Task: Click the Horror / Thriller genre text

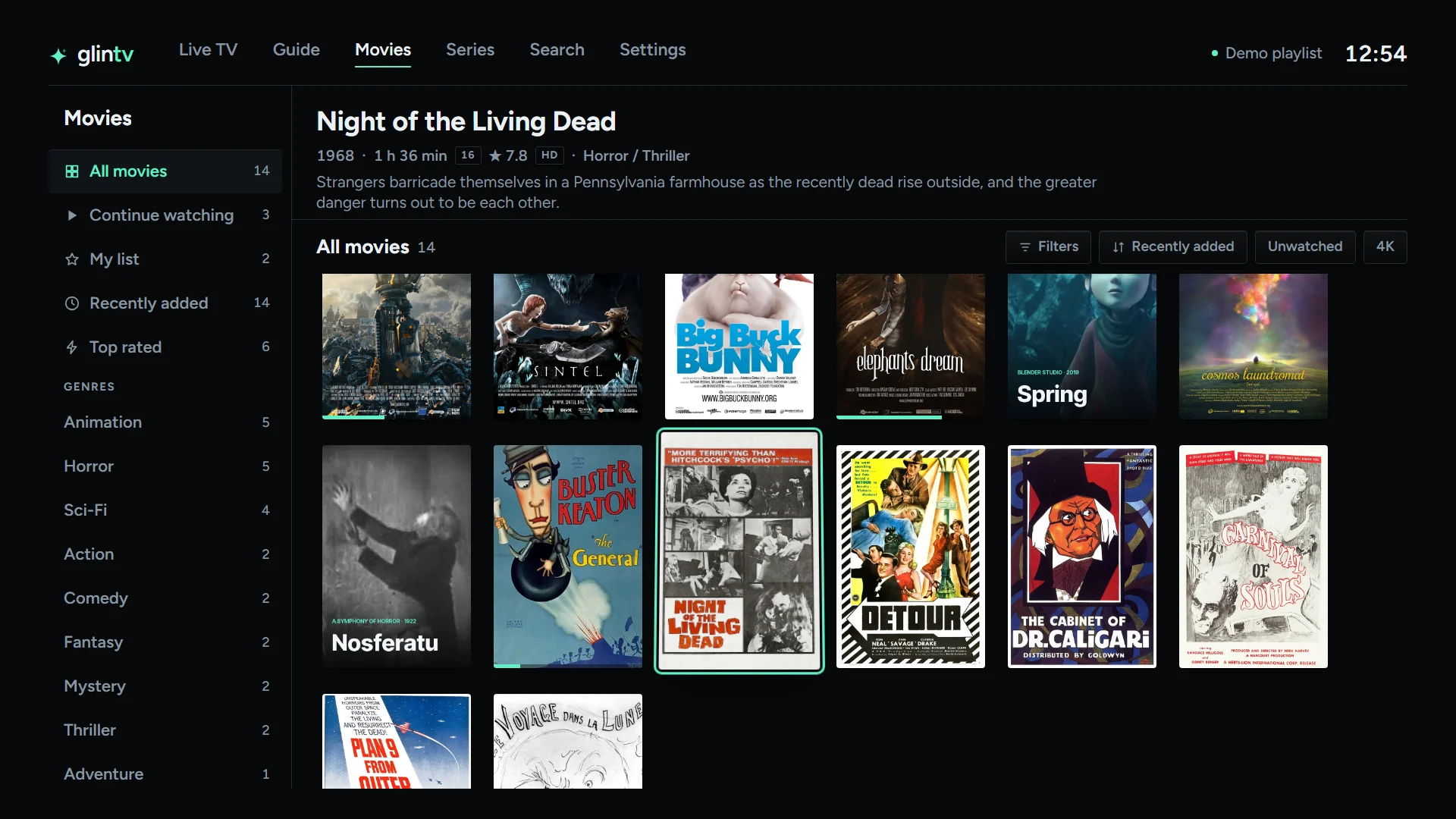Action: click(636, 155)
